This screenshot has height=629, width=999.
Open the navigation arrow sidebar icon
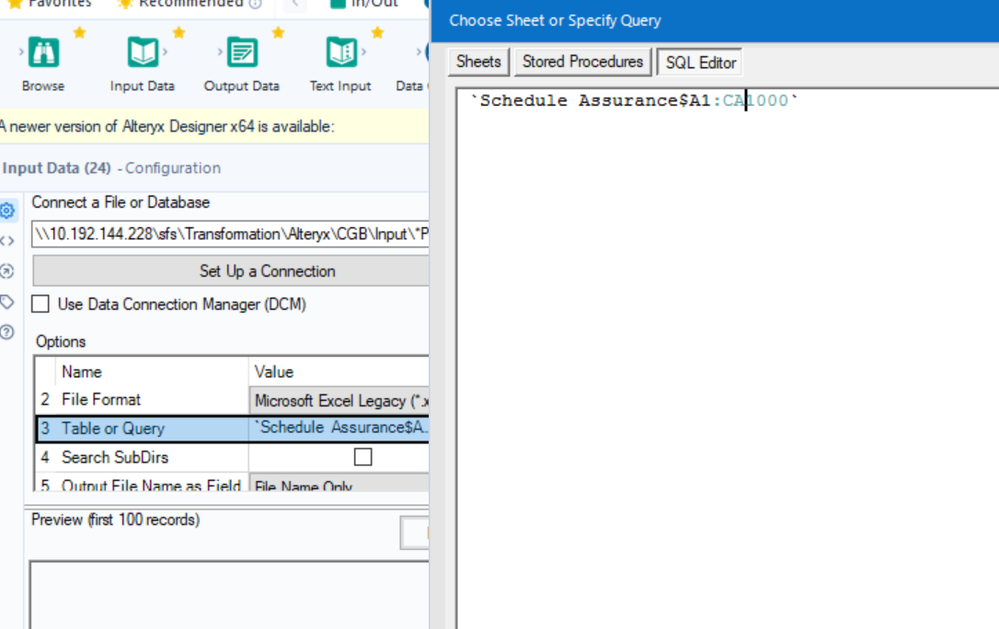[x=8, y=271]
